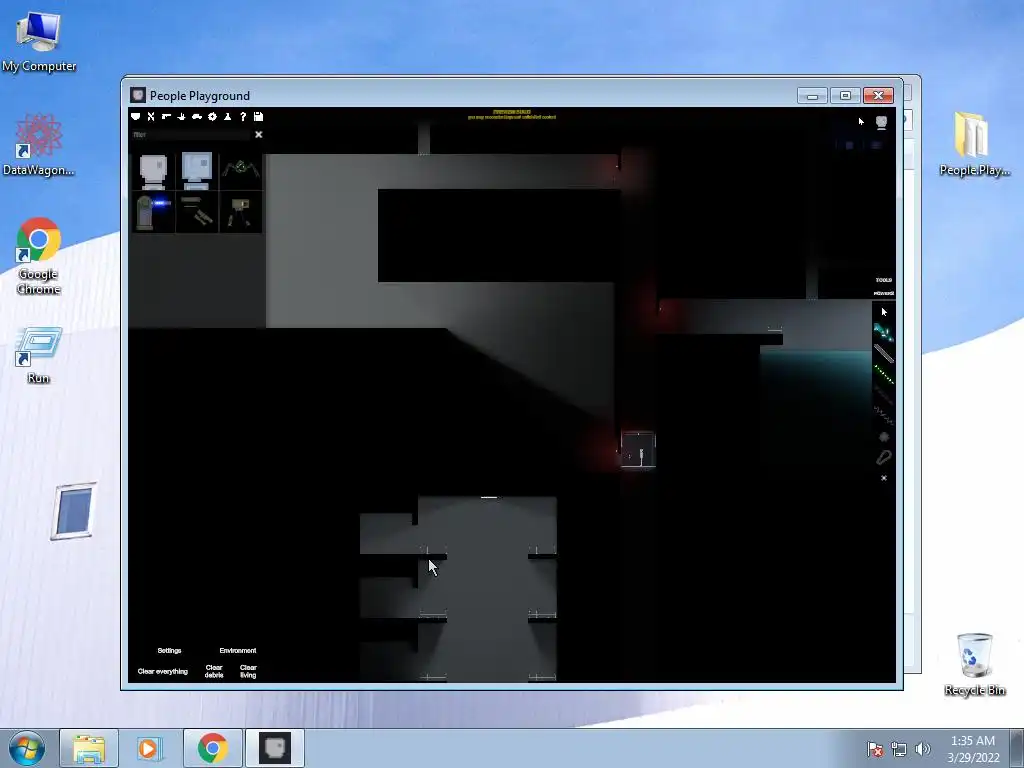This screenshot has height=768, width=1024.
Task: Click Clear living
Action: click(248, 671)
